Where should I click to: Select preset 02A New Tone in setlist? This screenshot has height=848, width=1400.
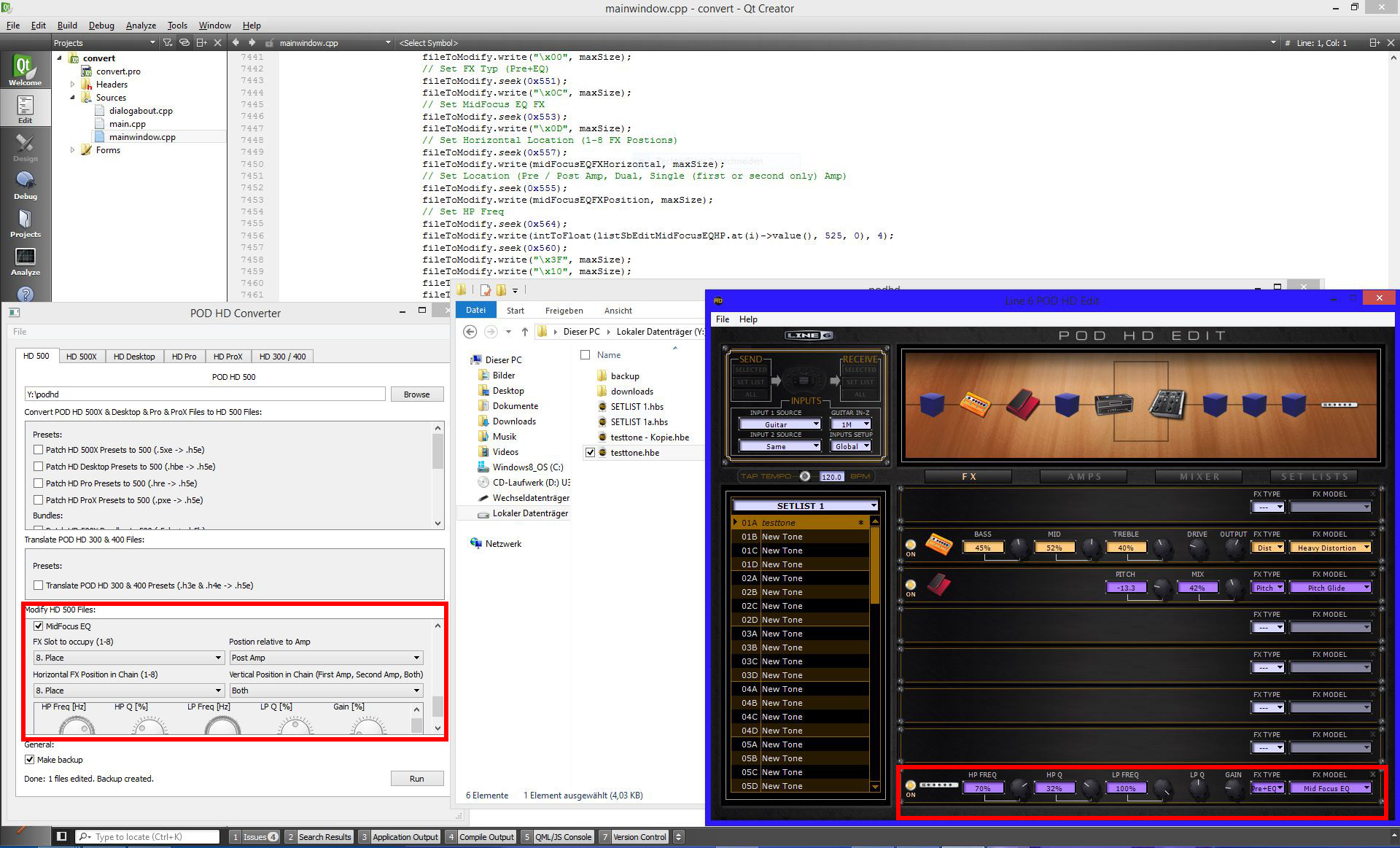[800, 578]
